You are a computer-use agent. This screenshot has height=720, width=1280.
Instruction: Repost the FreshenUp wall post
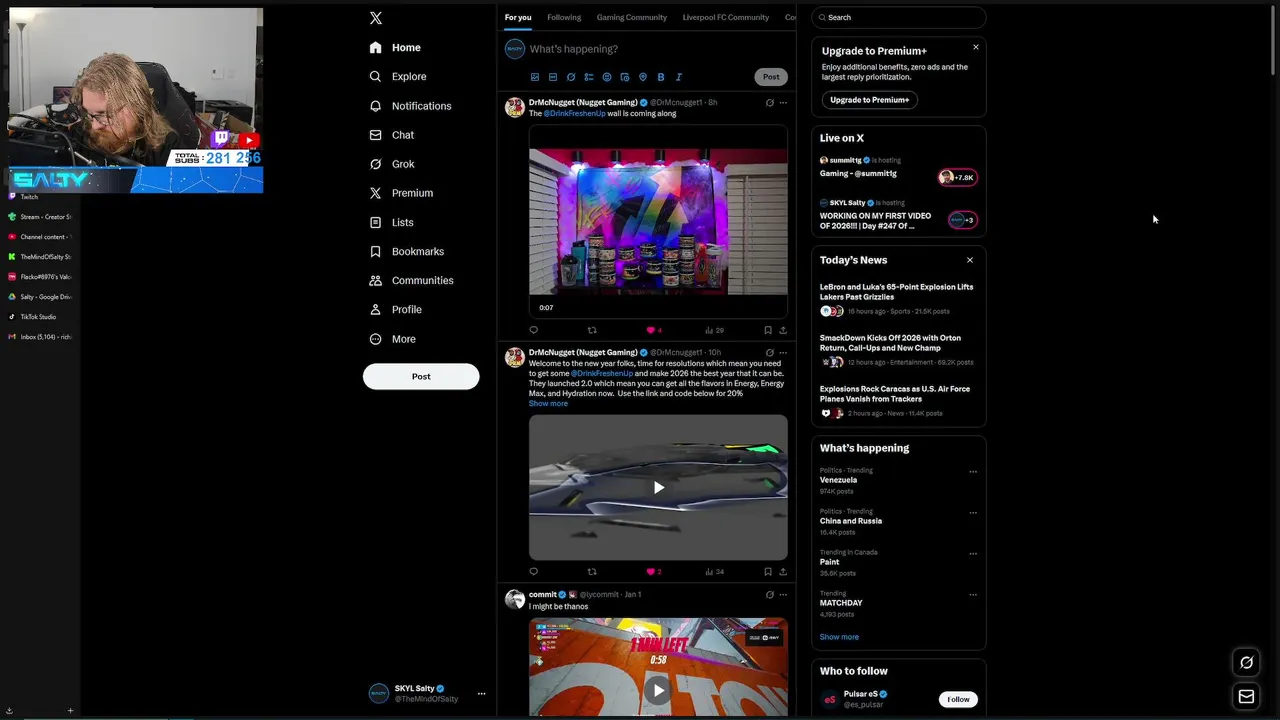coord(592,330)
